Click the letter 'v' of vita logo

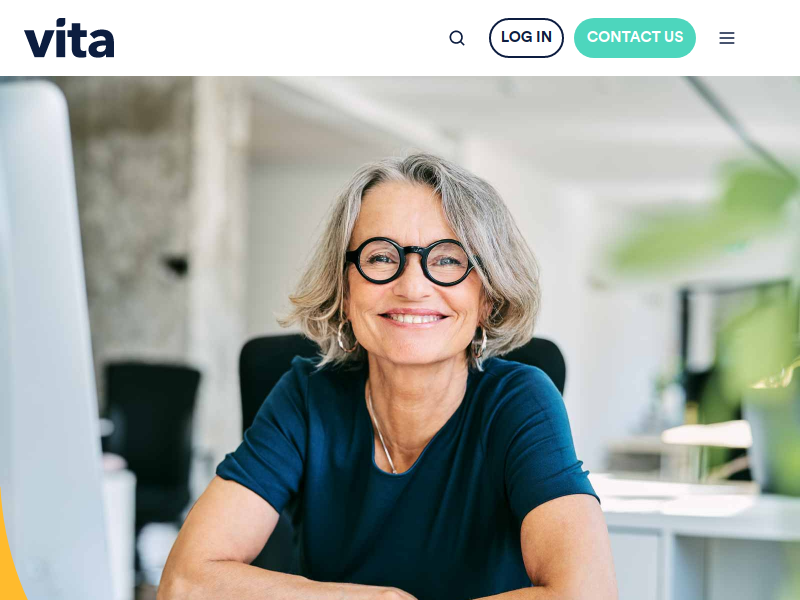pyautogui.click(x=38, y=42)
